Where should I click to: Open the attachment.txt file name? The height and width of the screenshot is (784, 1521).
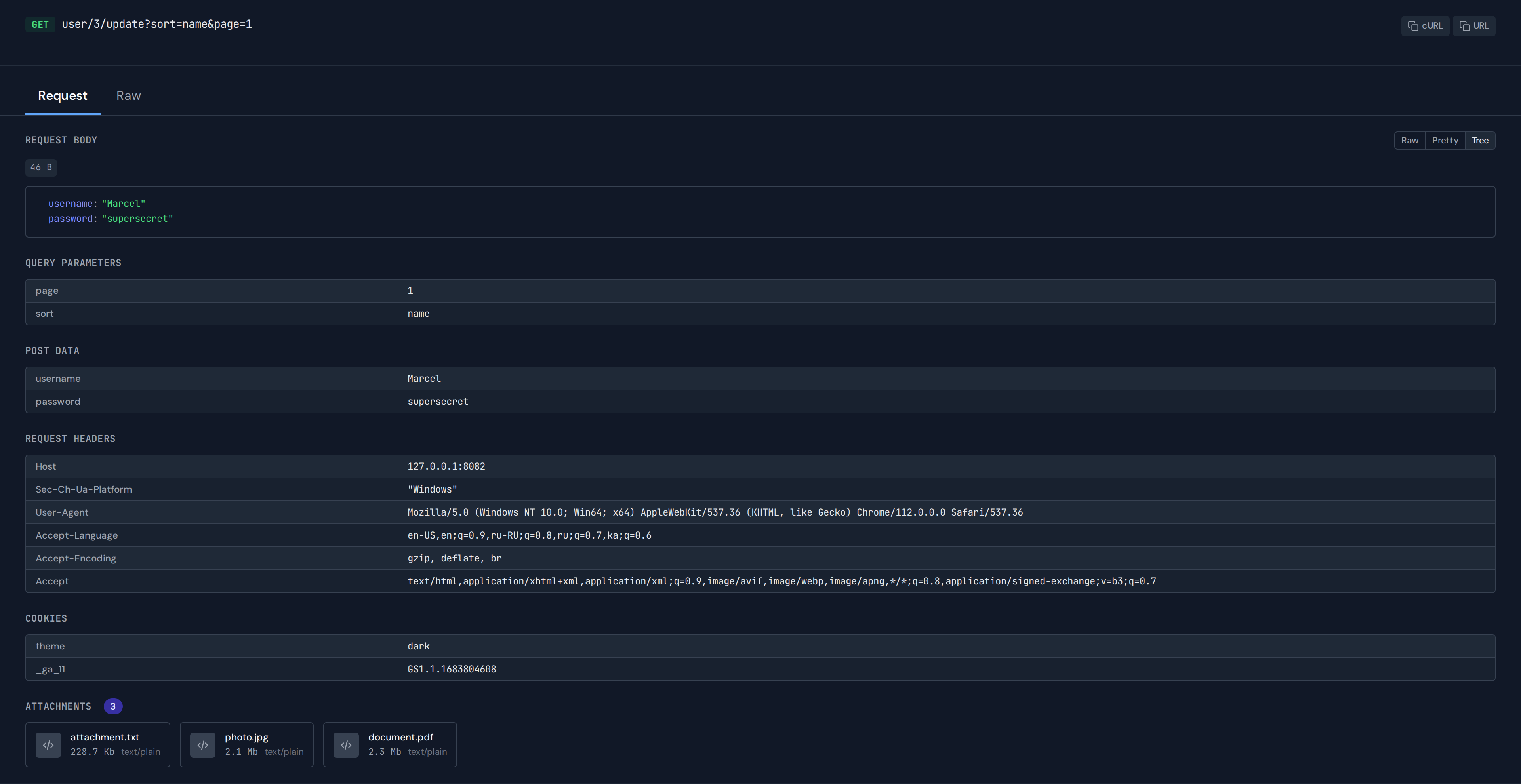(105, 737)
